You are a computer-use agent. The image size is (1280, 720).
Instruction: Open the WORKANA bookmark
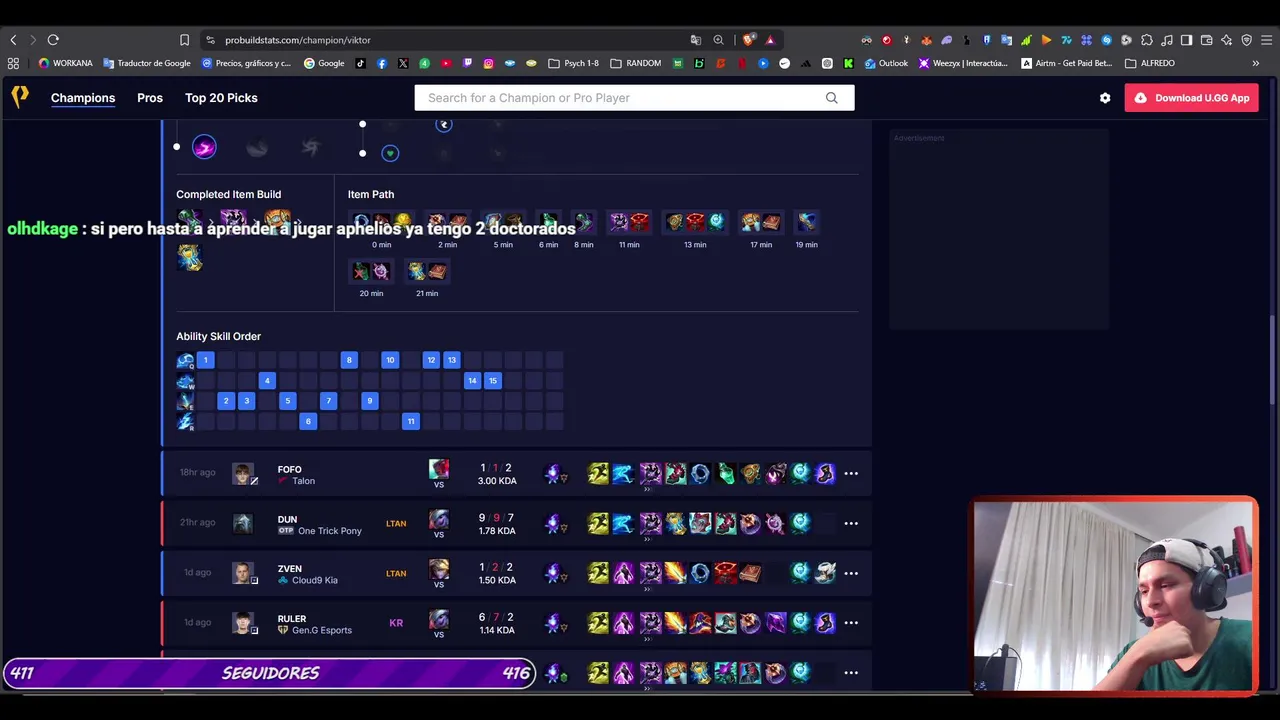(x=65, y=63)
